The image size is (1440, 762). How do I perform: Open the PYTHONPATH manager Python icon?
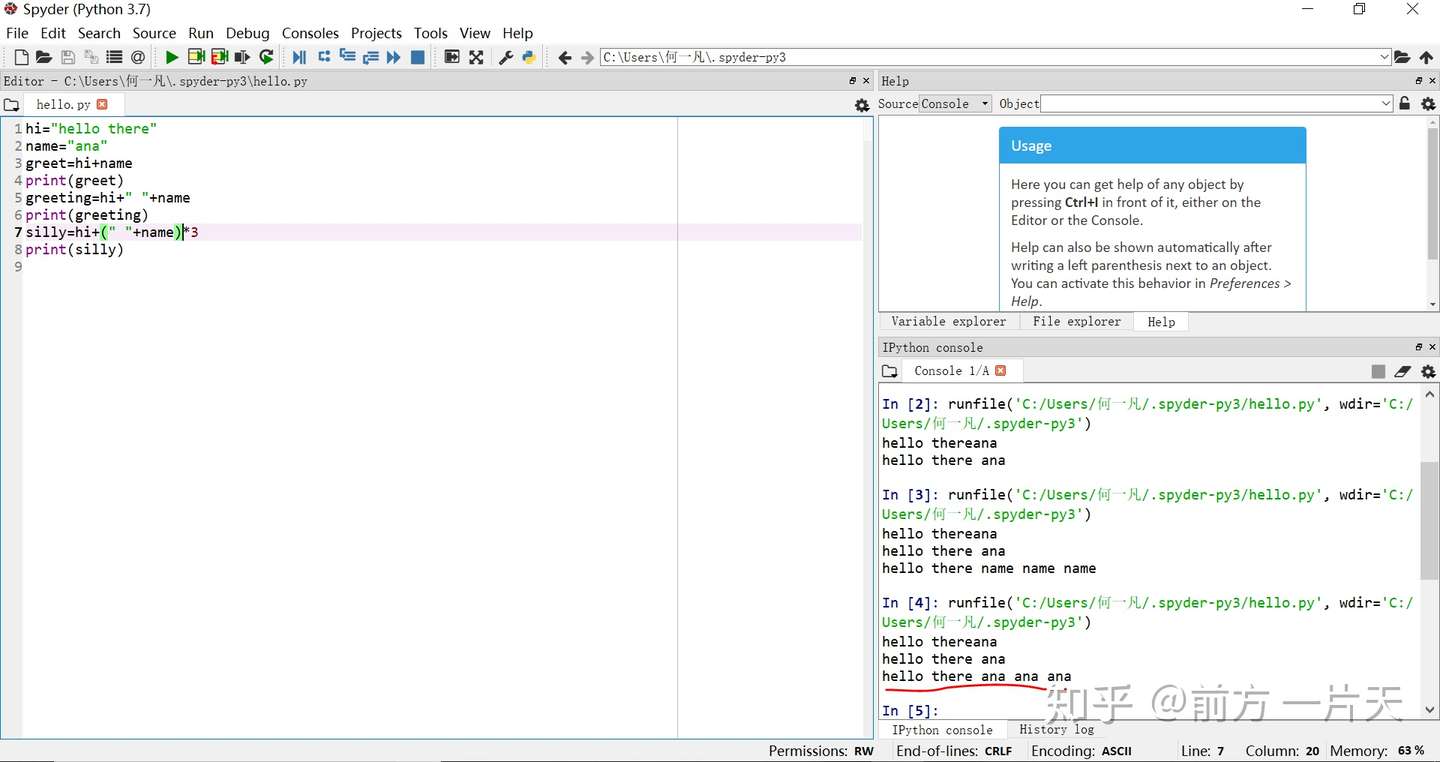(529, 58)
